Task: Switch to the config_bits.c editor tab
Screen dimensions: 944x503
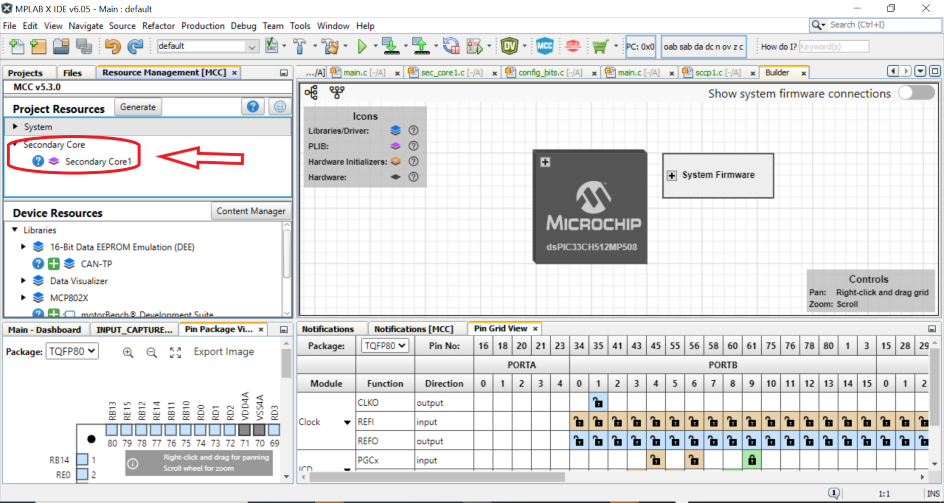Action: click(550, 72)
